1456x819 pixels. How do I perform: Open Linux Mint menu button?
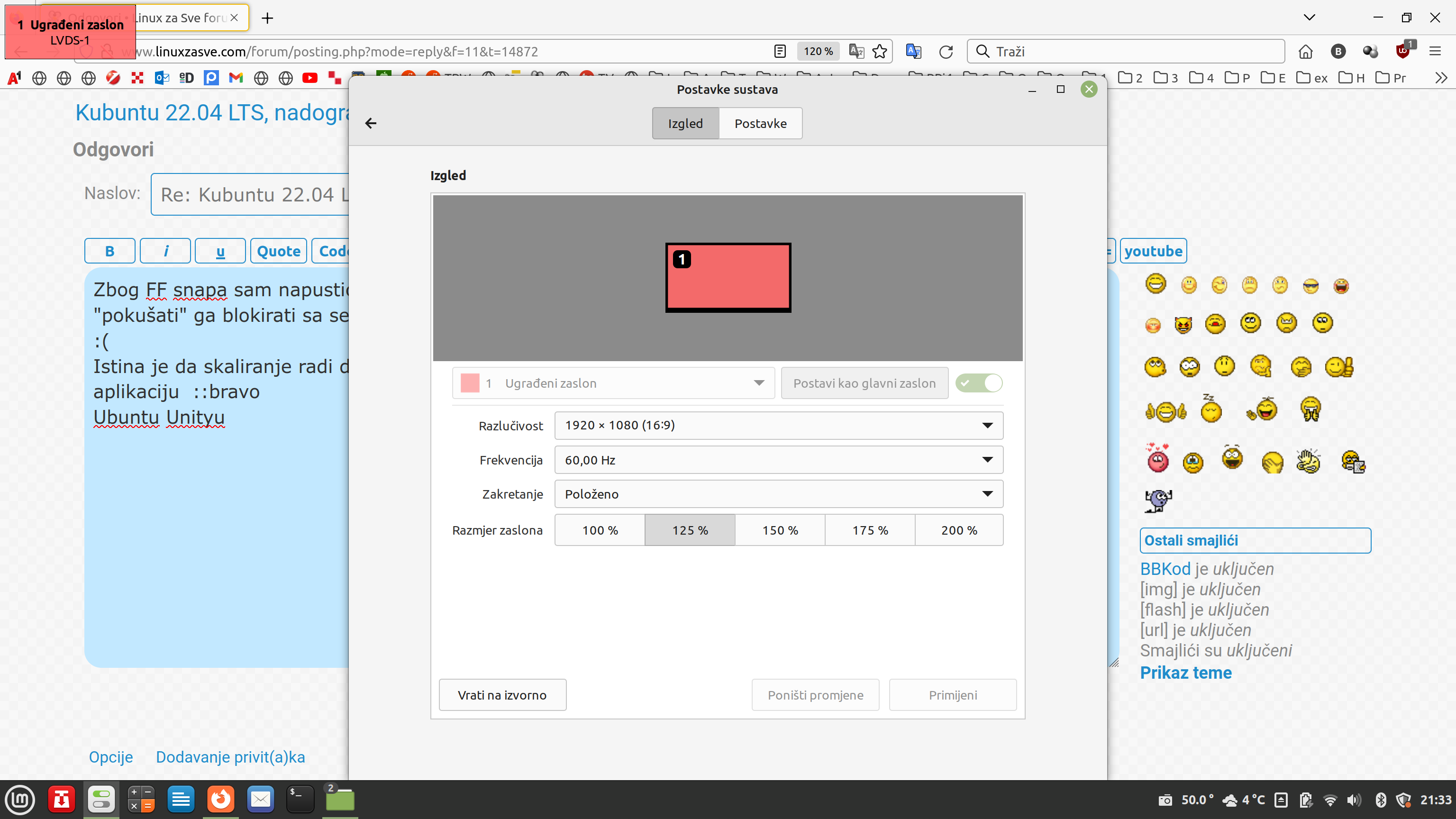click(20, 799)
